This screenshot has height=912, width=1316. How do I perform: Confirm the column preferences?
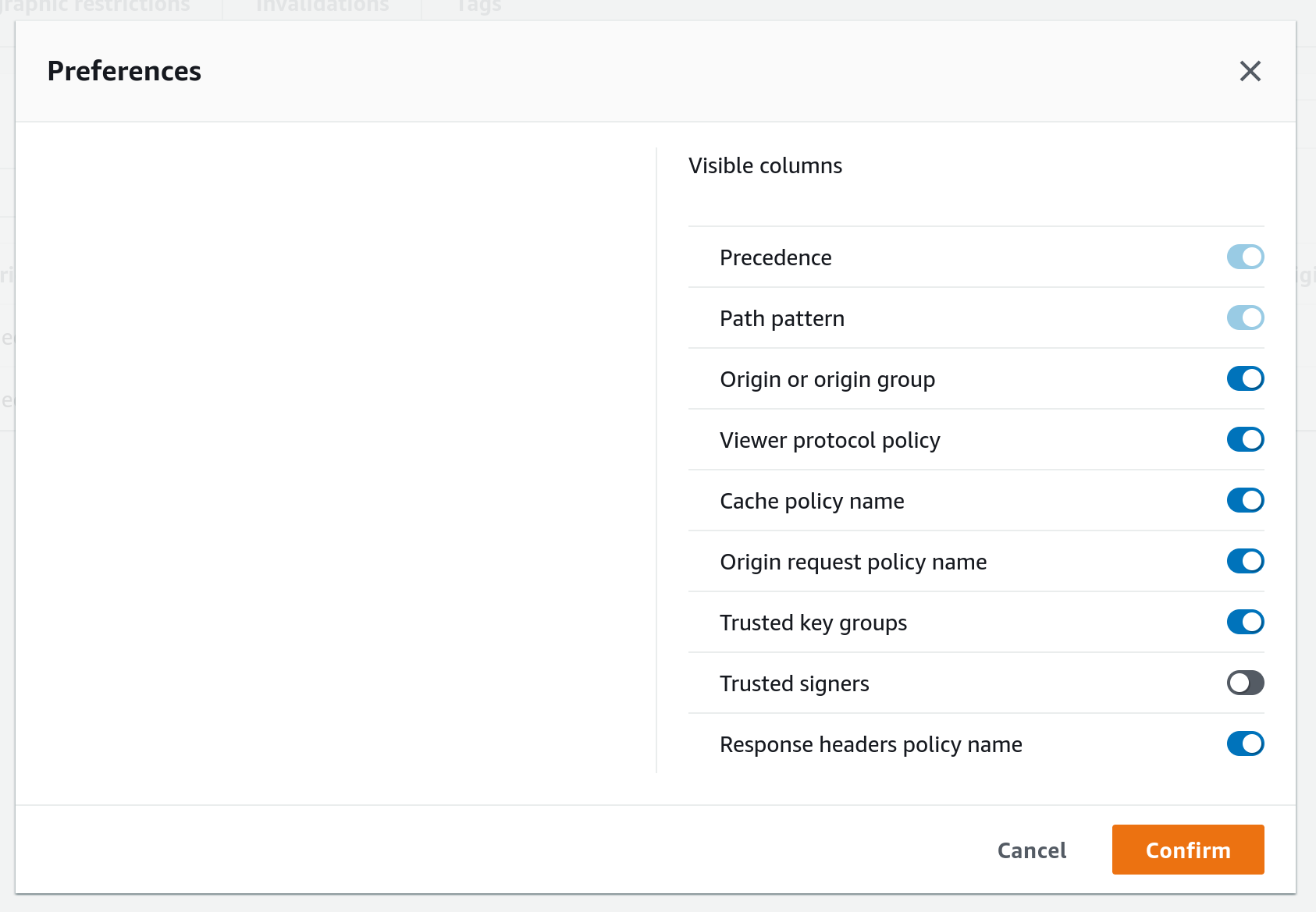[x=1187, y=850]
